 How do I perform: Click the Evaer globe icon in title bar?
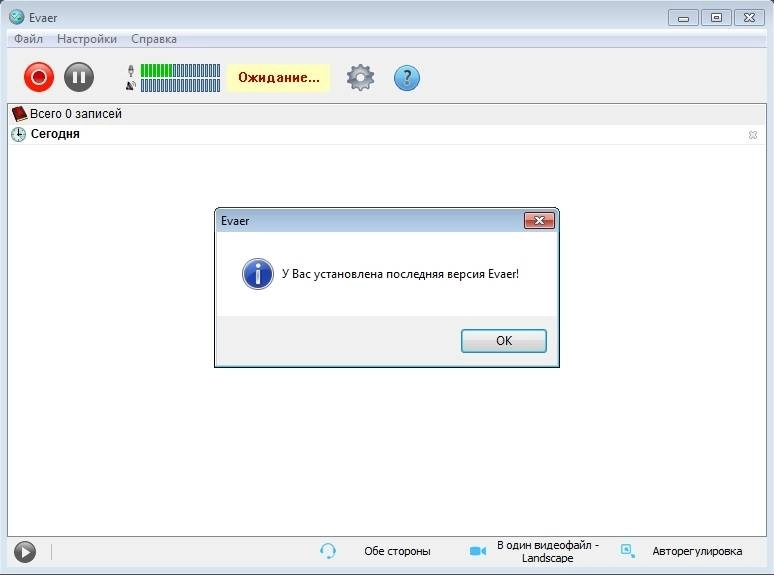click(x=16, y=17)
